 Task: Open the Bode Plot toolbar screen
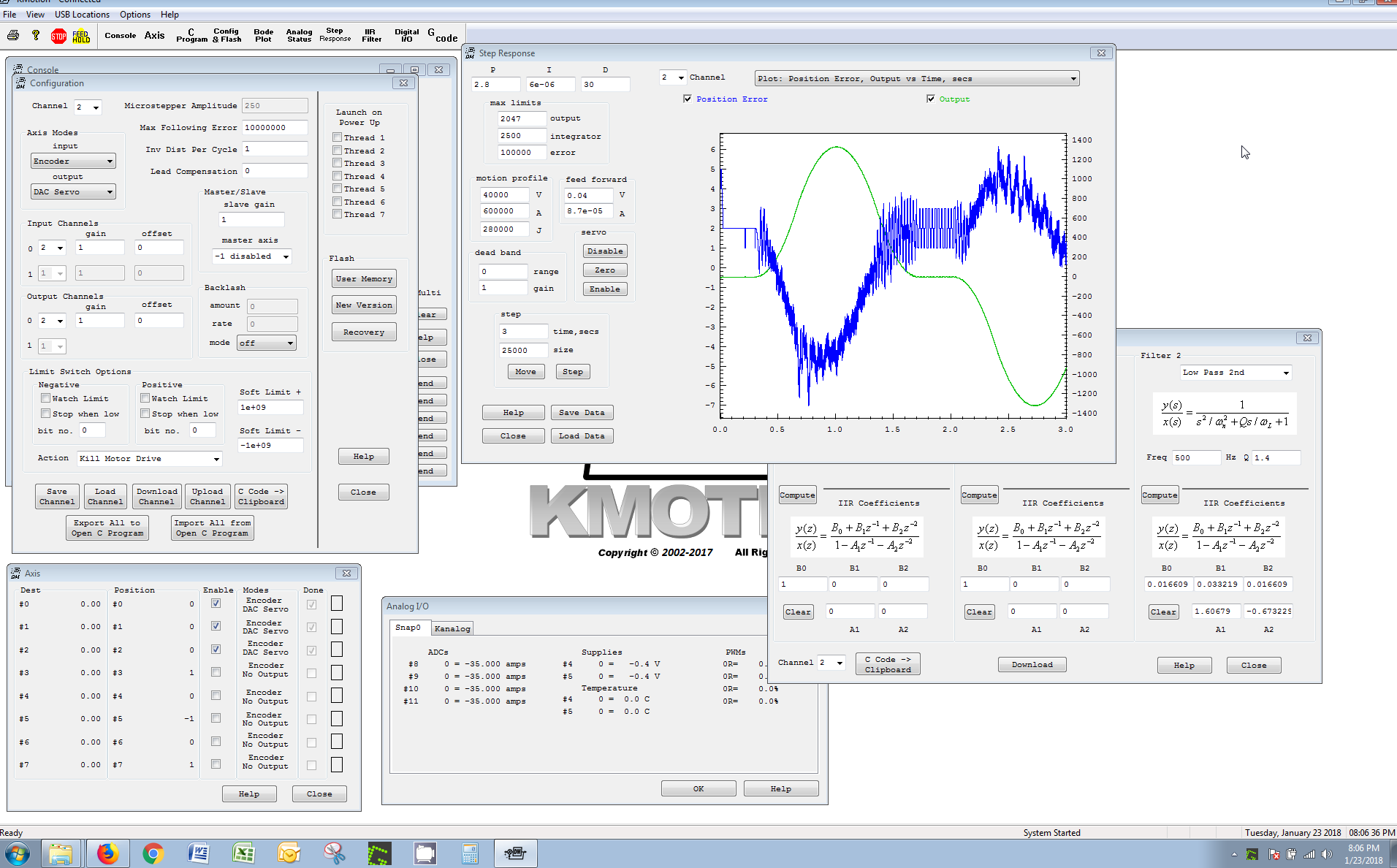pos(263,35)
